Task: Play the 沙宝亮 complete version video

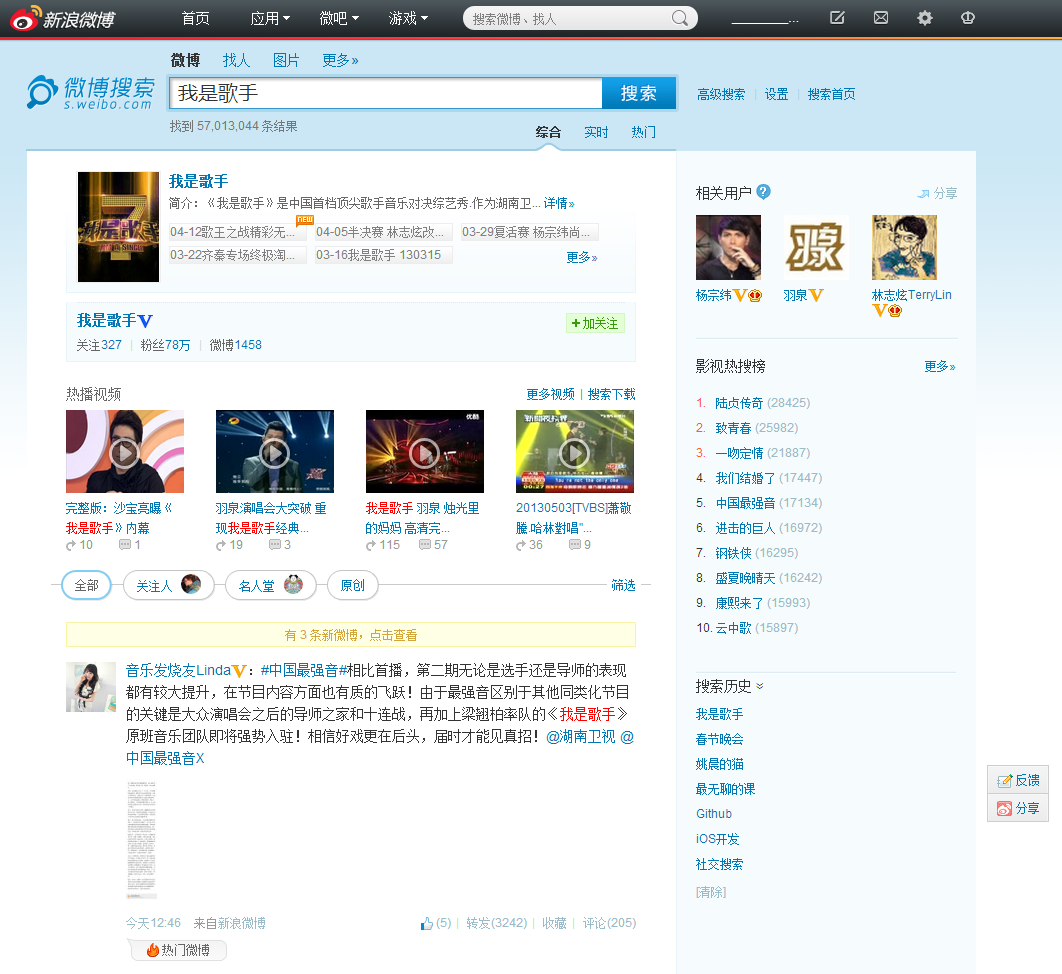Action: click(125, 452)
